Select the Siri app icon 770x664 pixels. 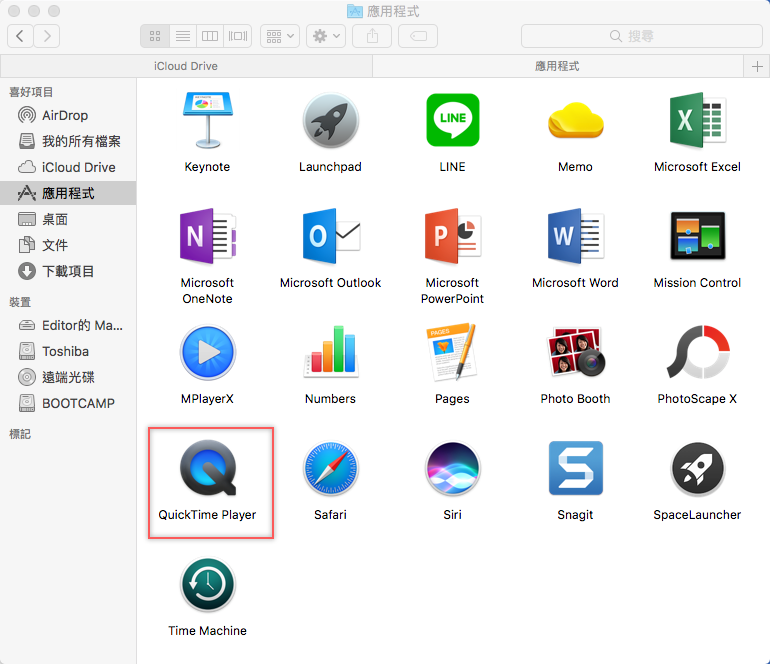pos(452,468)
